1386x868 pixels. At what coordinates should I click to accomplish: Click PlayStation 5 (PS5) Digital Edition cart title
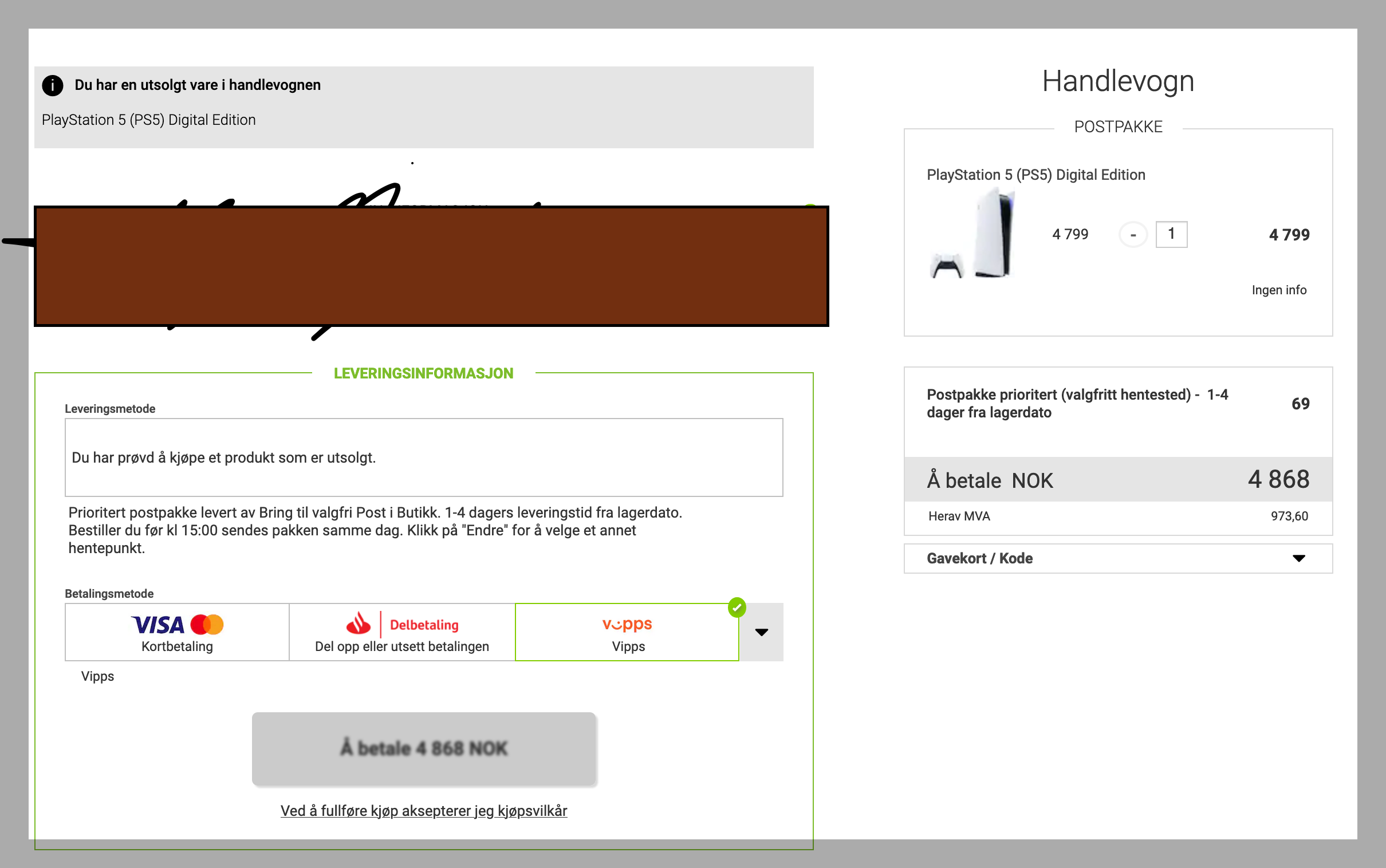coord(1035,175)
